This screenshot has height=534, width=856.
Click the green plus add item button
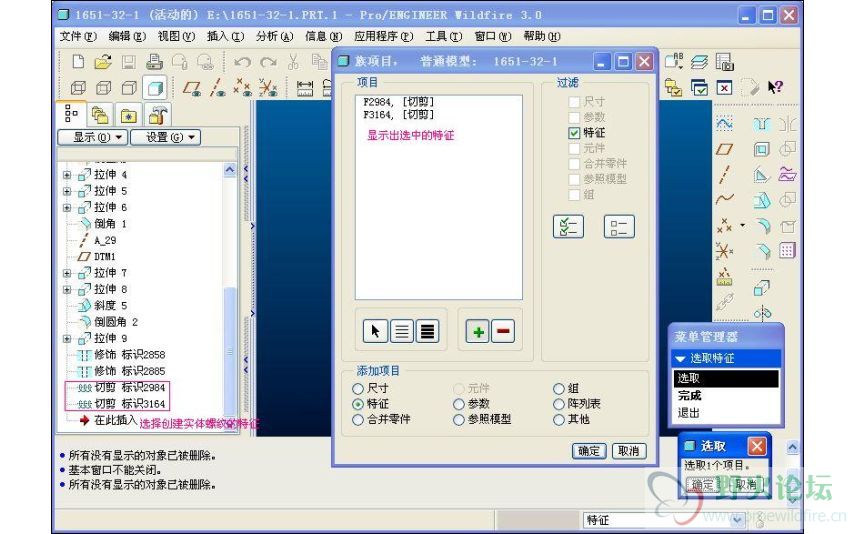point(478,331)
